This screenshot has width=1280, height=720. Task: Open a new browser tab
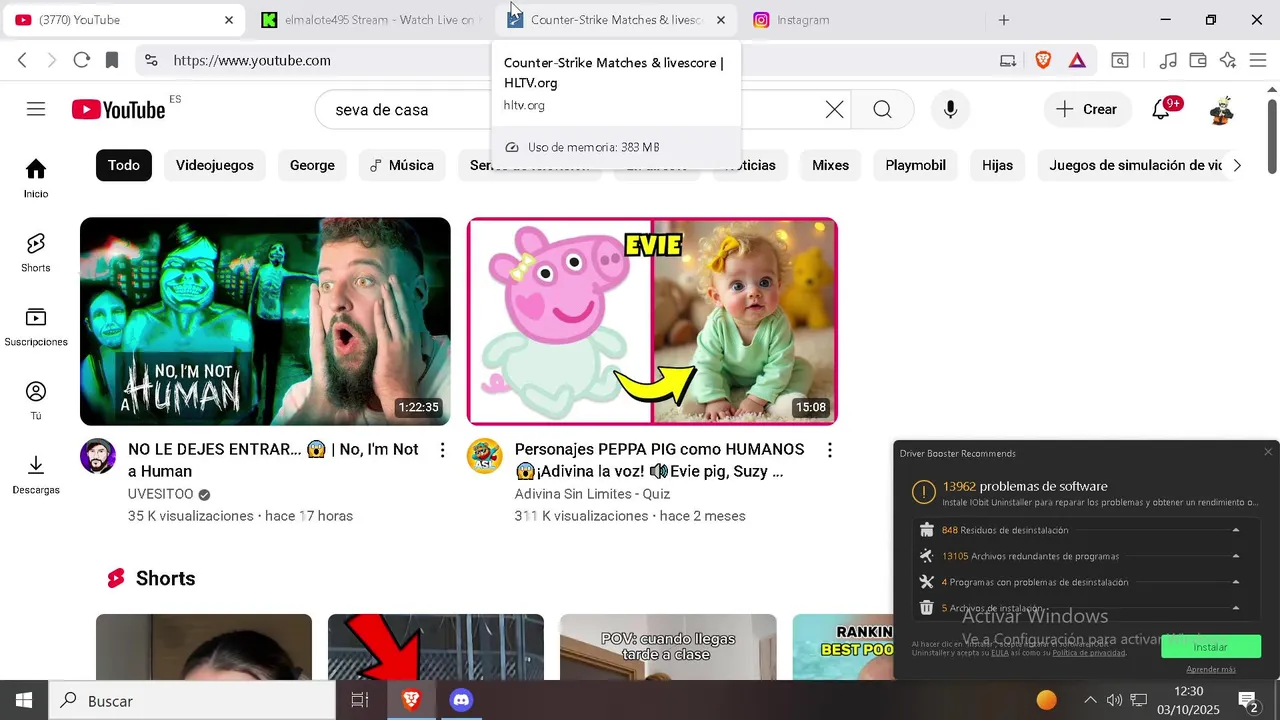click(x=1004, y=20)
